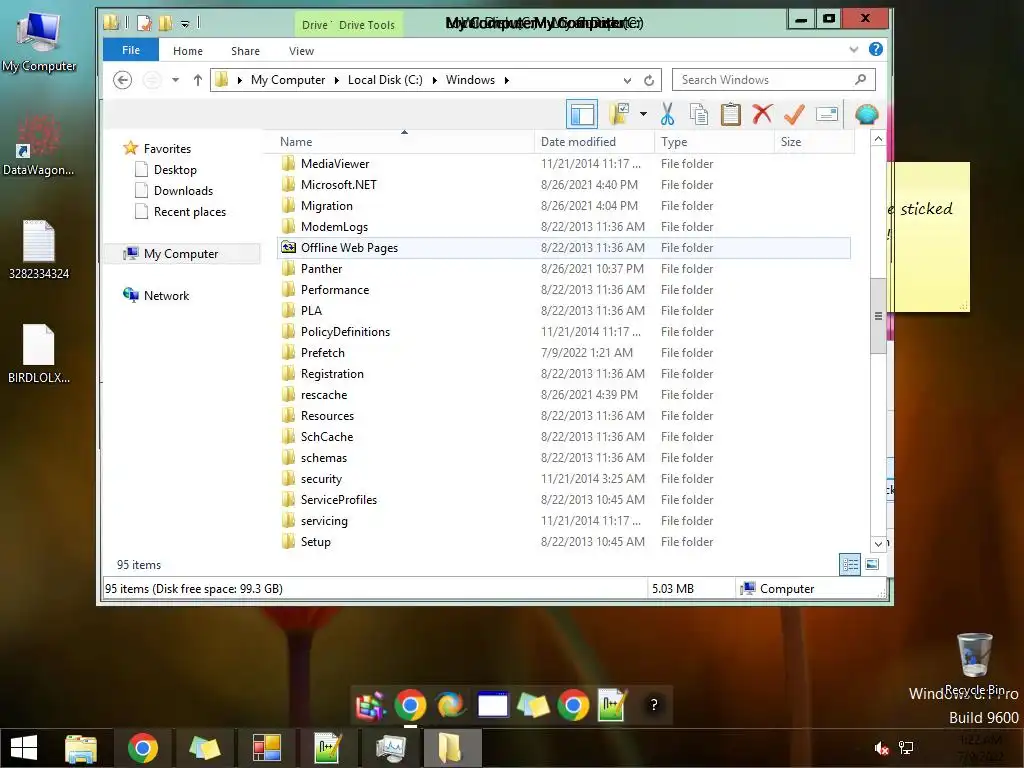Open the Customize Quick Access Toolbar dropdown
Screen dimensions: 1024x768
click(185, 24)
